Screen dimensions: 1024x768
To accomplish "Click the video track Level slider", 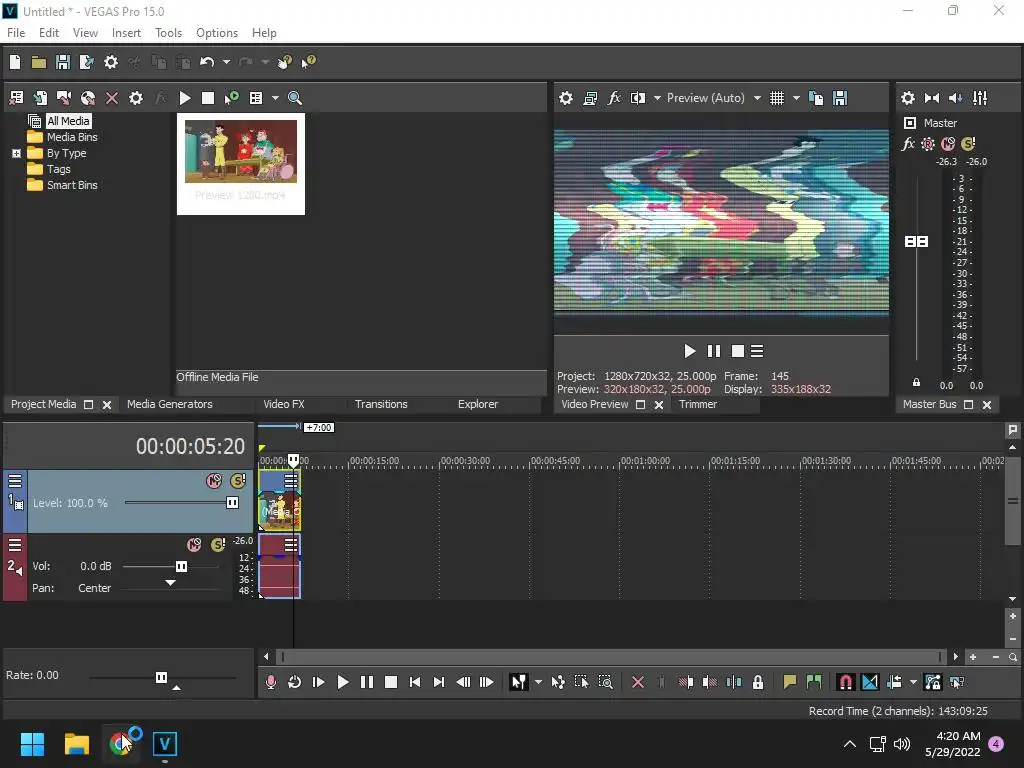I will [232, 503].
